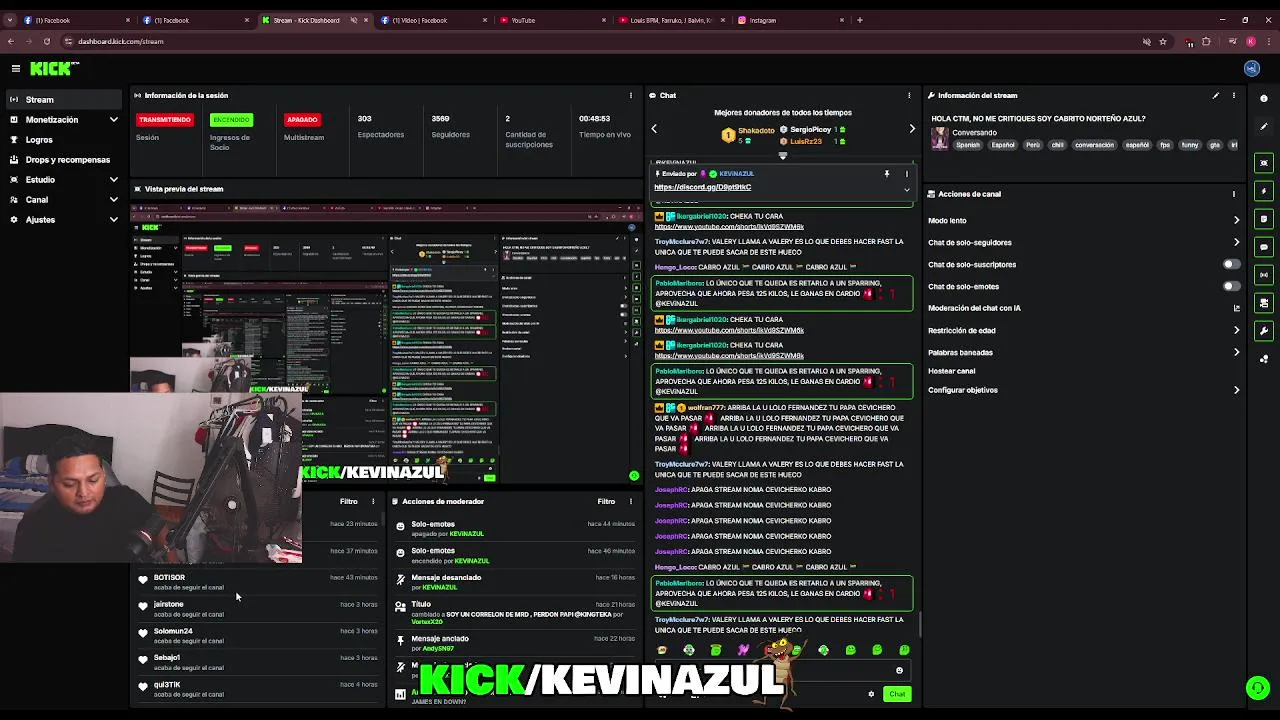Open the Acciones de canal options menu
The height and width of the screenshot is (720, 1280).
click(1234, 194)
